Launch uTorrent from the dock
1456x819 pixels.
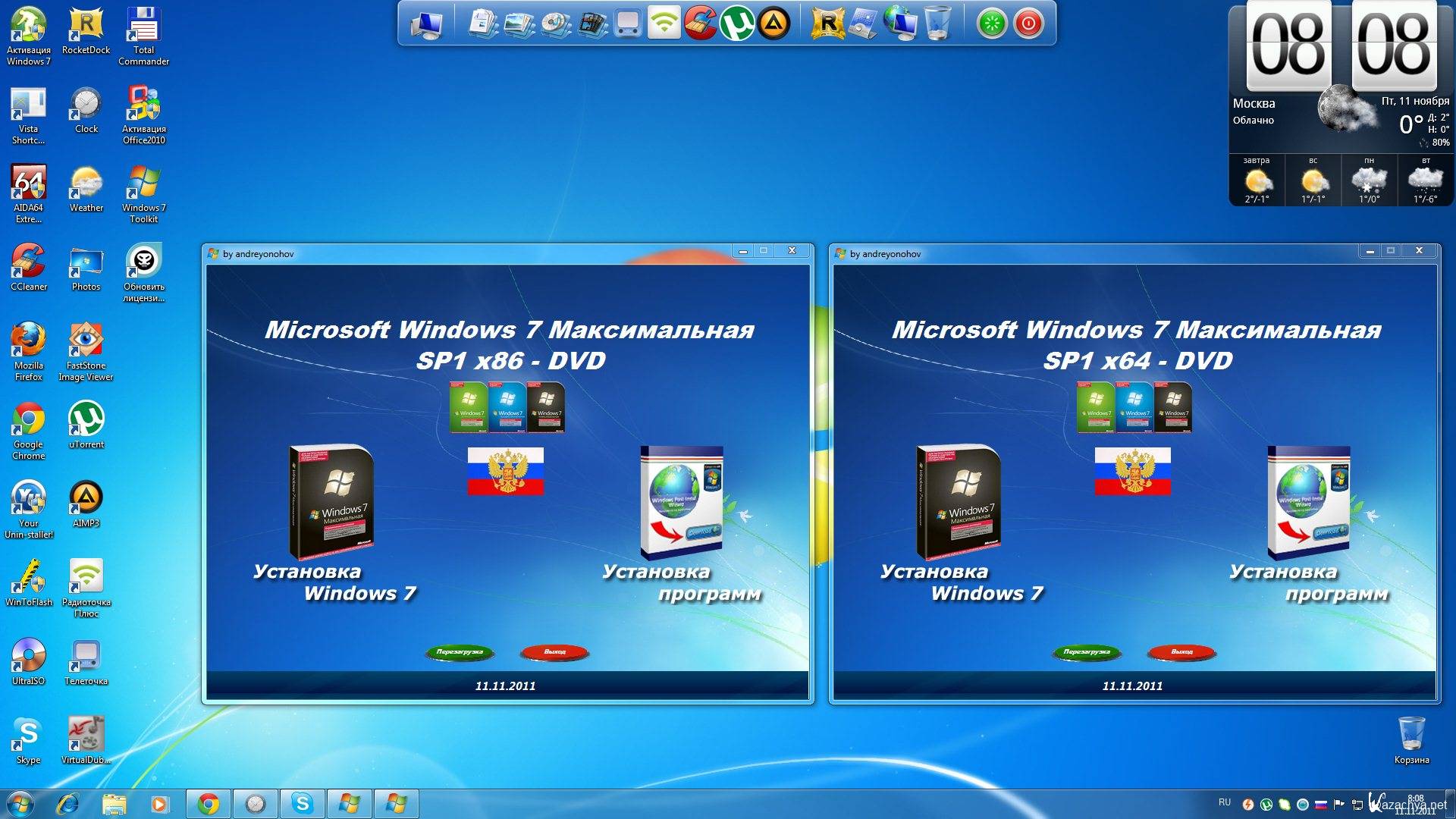point(737,23)
